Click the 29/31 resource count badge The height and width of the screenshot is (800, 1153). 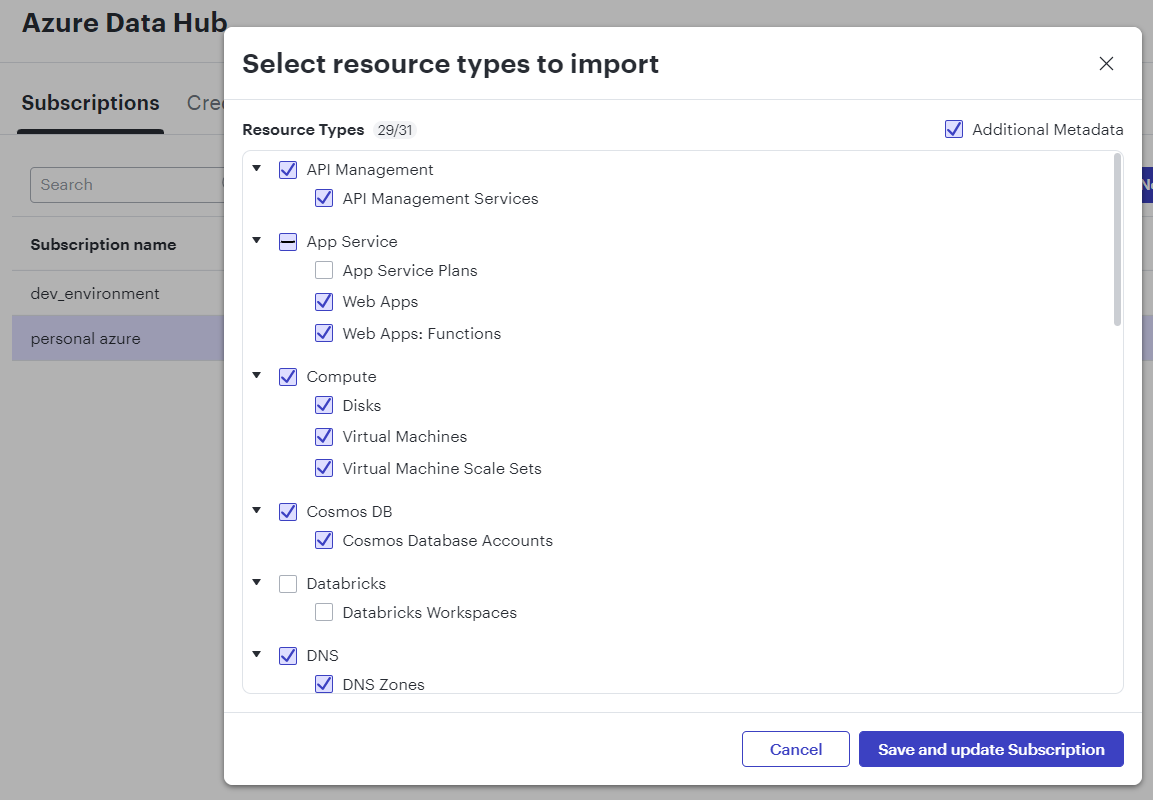[395, 130]
